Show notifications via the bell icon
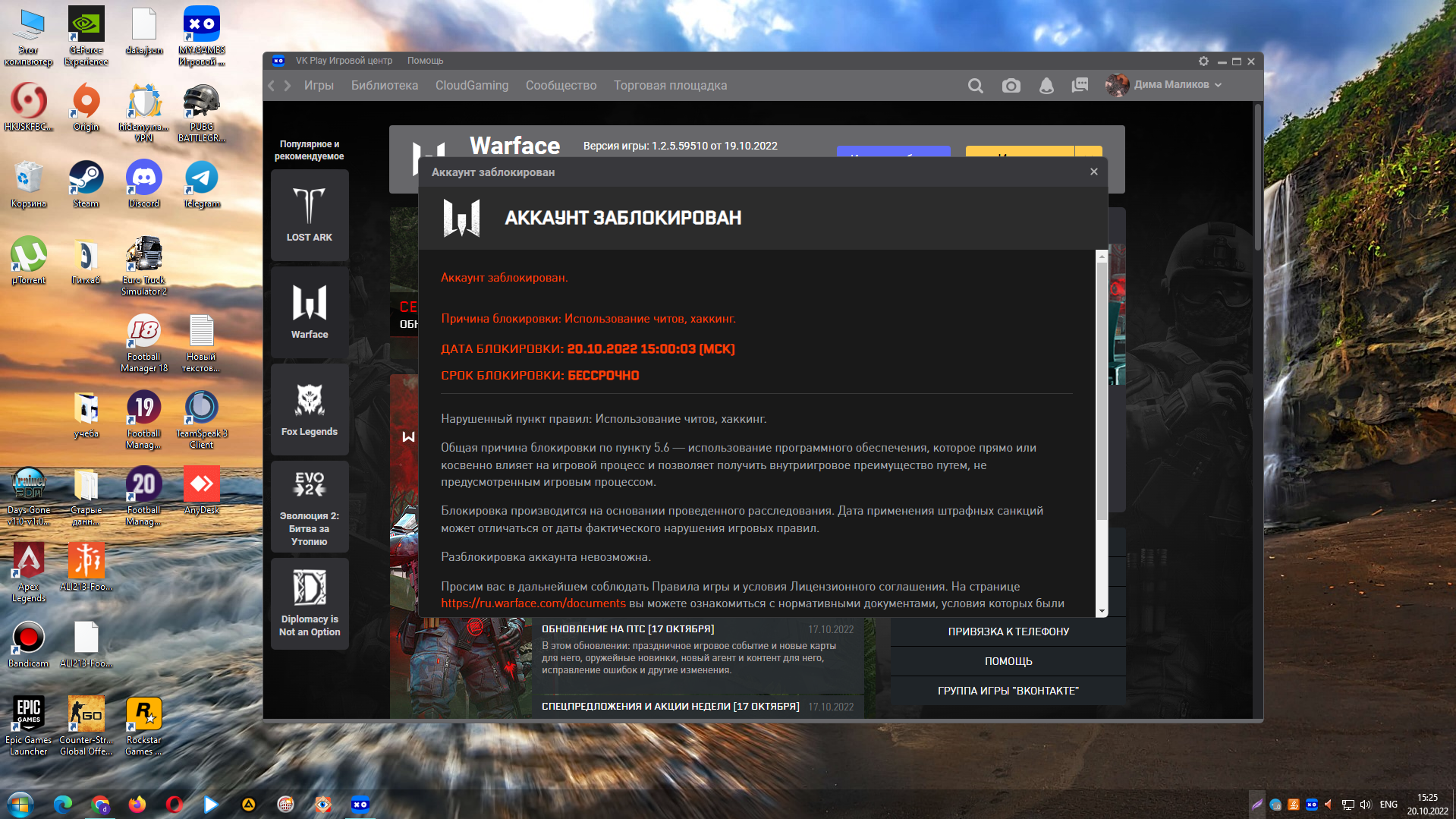Image resolution: width=1456 pixels, height=819 pixels. pyautogui.click(x=1046, y=86)
